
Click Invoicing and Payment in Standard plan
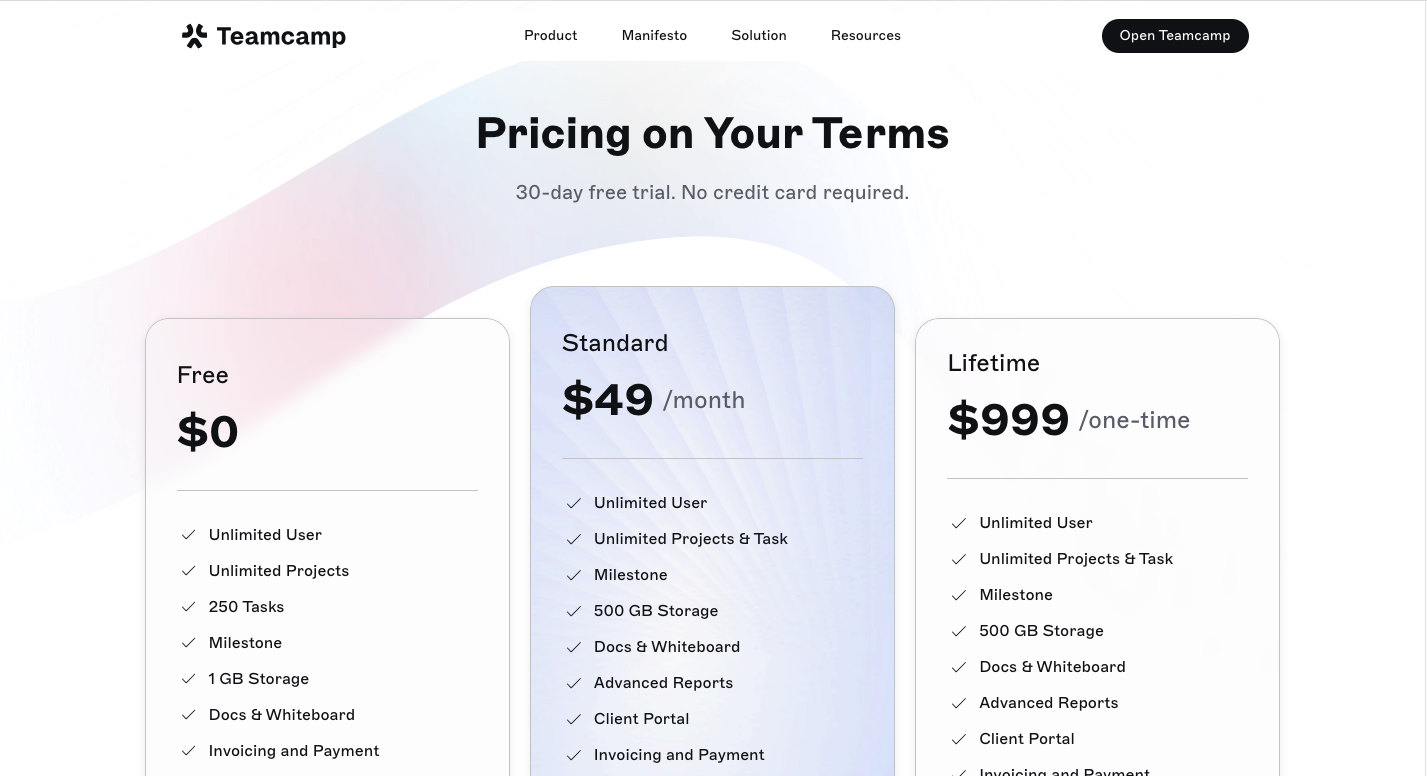(x=679, y=755)
